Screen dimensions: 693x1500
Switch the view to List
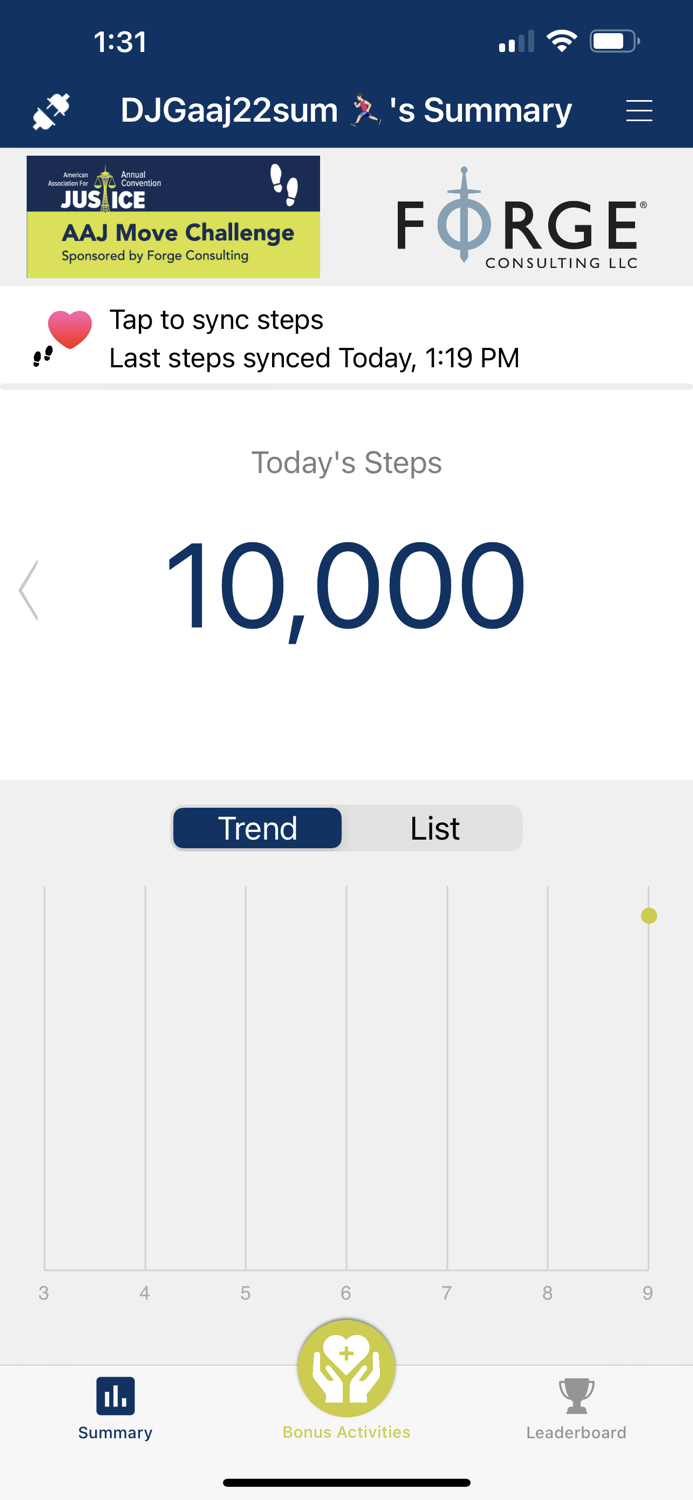435,828
